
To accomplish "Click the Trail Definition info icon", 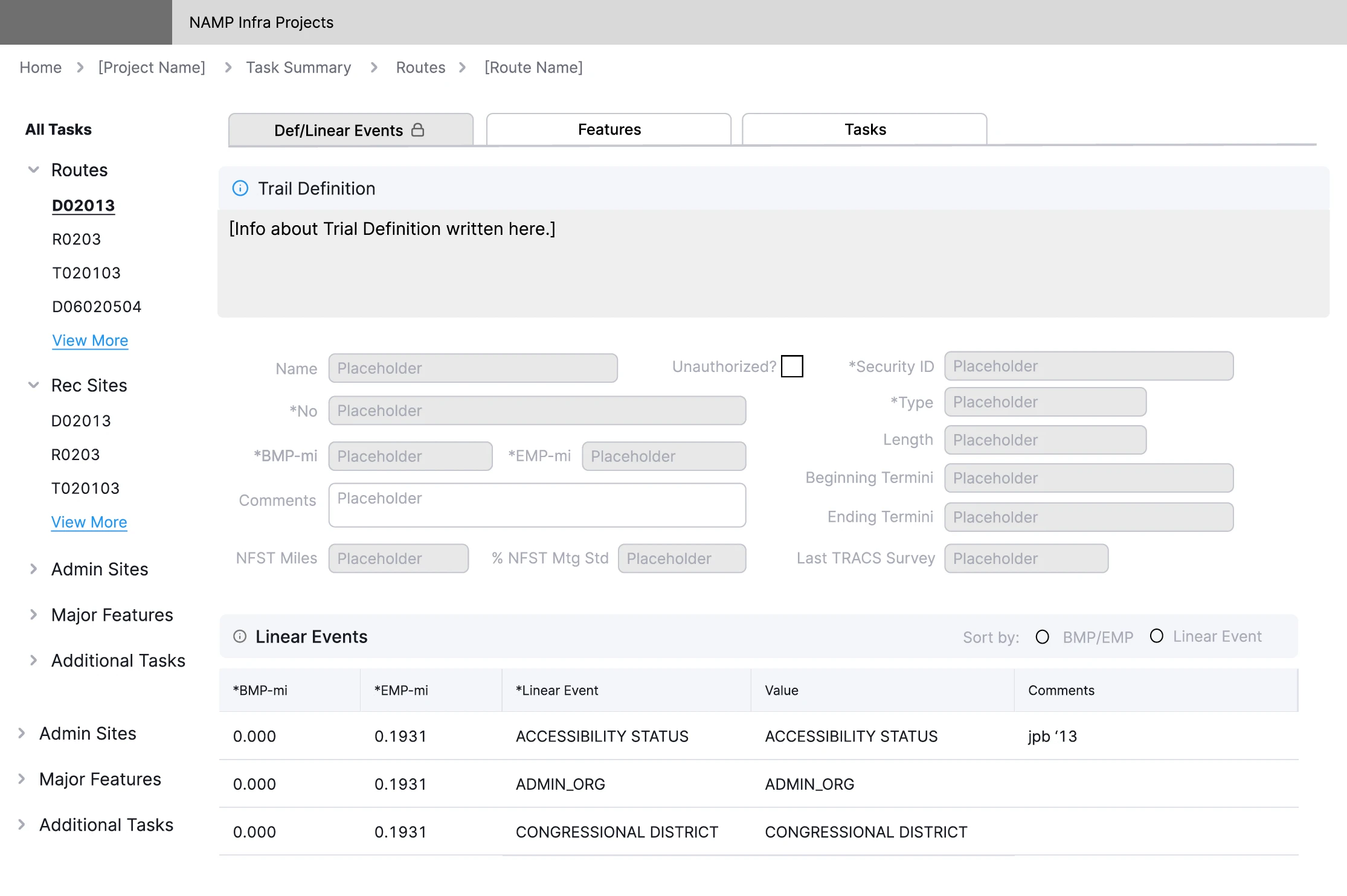I will (x=240, y=188).
